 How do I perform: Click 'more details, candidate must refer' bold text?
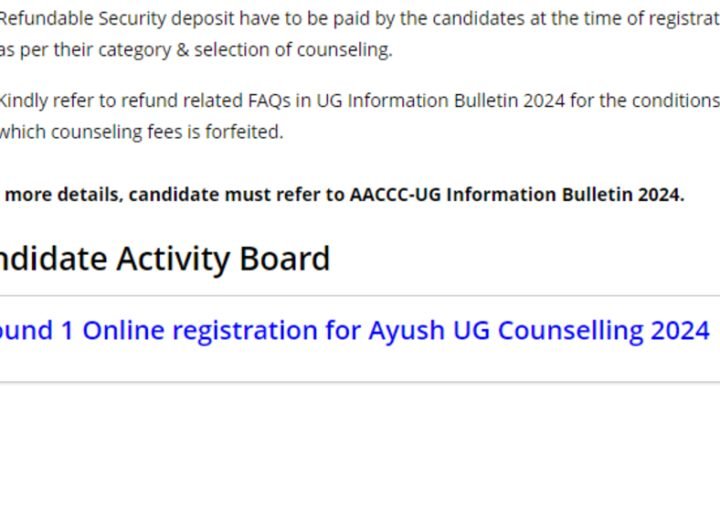tap(174, 195)
